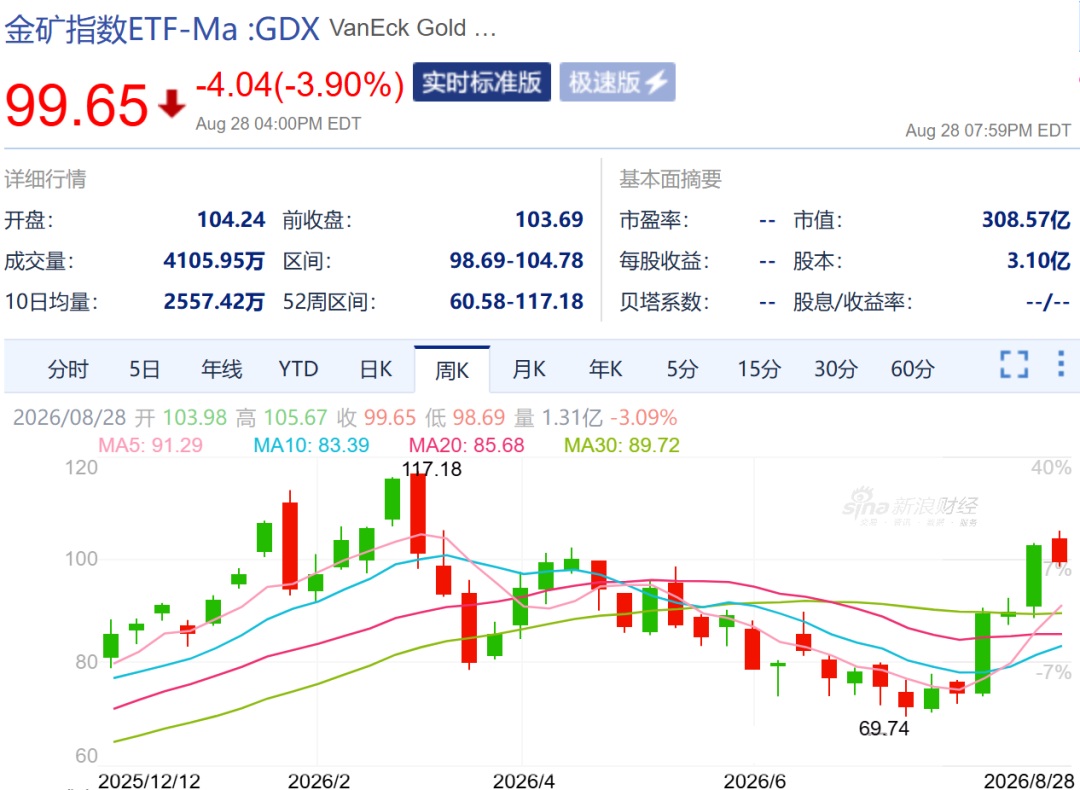Click the 2026/2 date axis label
The width and height of the screenshot is (1080, 790).
pos(317,780)
